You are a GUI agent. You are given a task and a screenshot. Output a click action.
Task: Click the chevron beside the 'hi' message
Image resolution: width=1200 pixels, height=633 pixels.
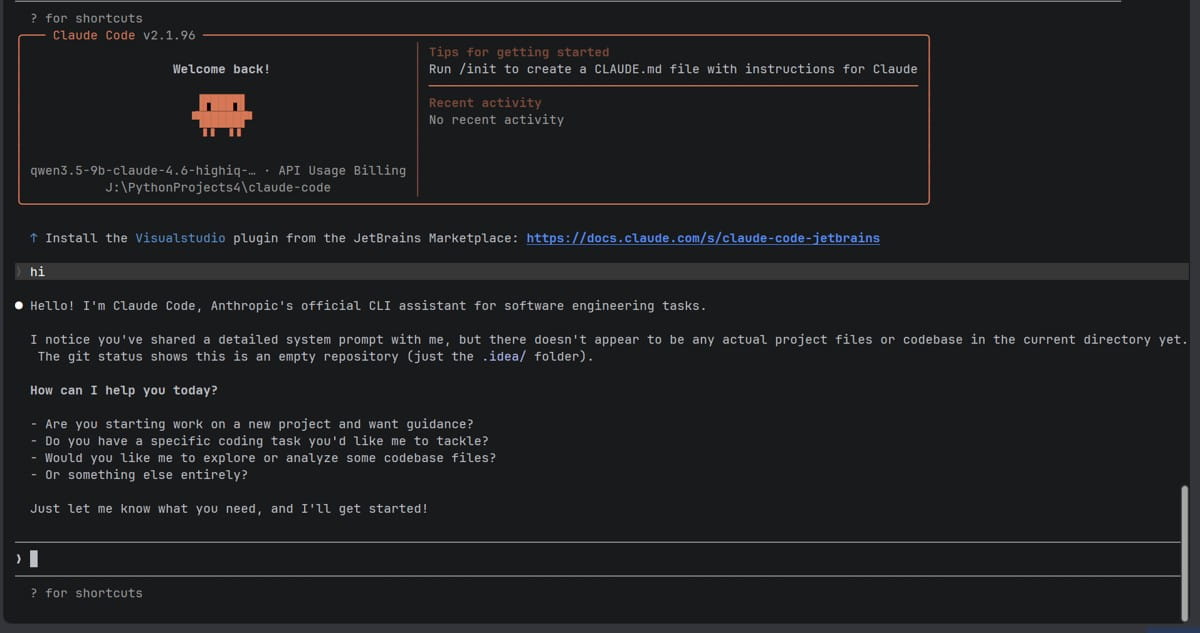click(19, 272)
